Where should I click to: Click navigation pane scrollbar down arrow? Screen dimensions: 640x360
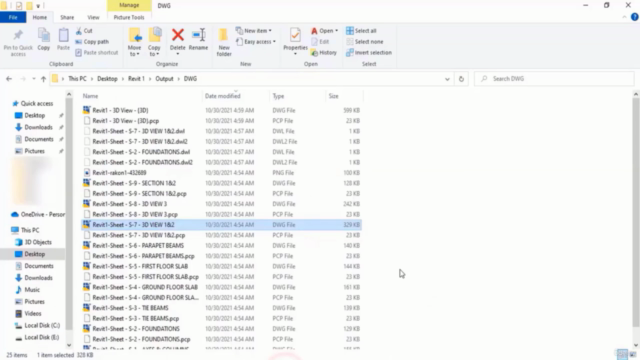[x=69, y=345]
